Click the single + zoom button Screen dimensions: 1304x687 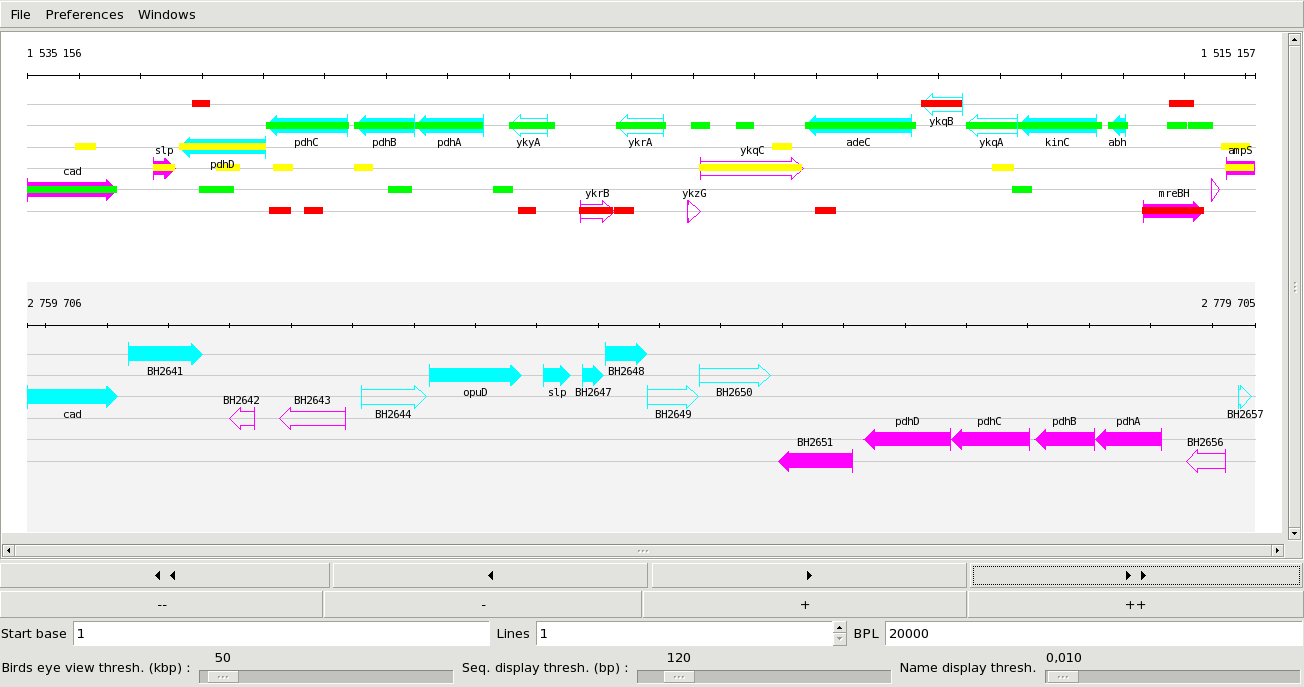pos(804,605)
